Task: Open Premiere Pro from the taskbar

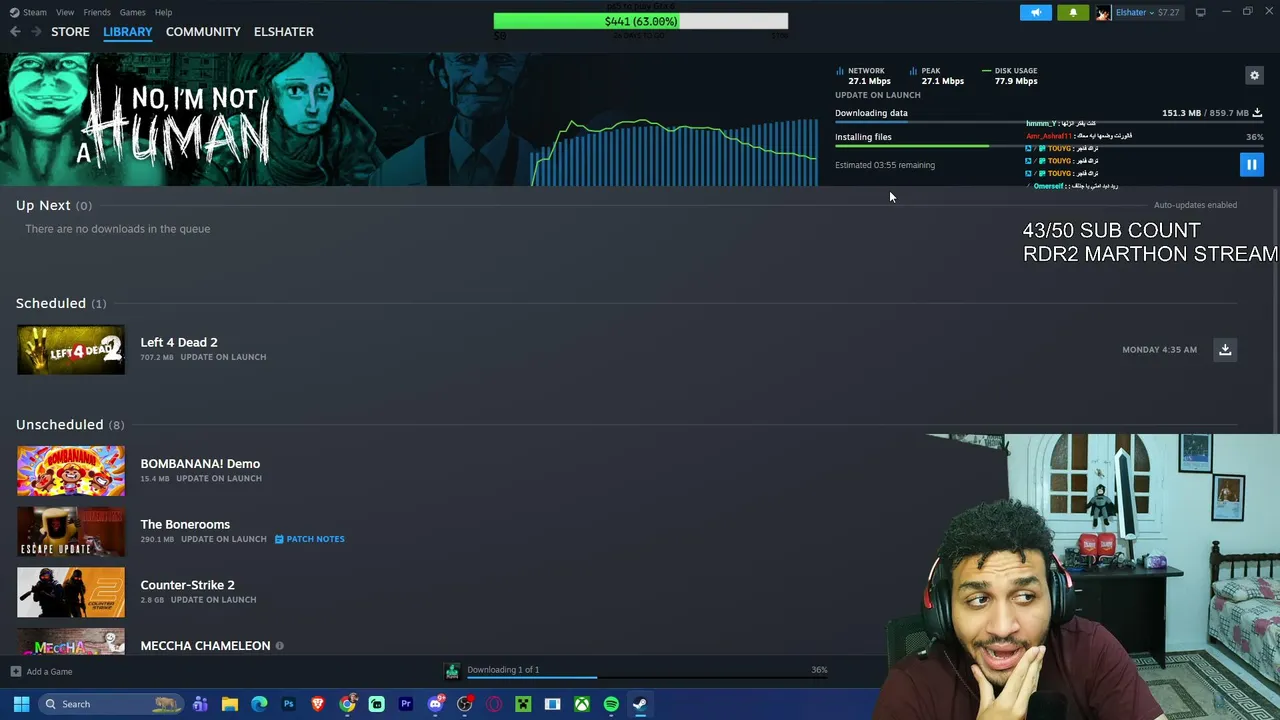Action: [406, 704]
